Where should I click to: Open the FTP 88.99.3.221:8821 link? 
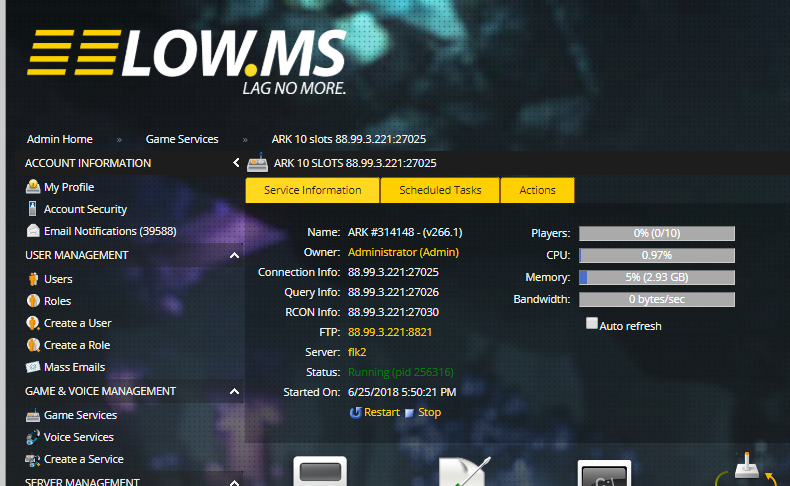tap(389, 332)
